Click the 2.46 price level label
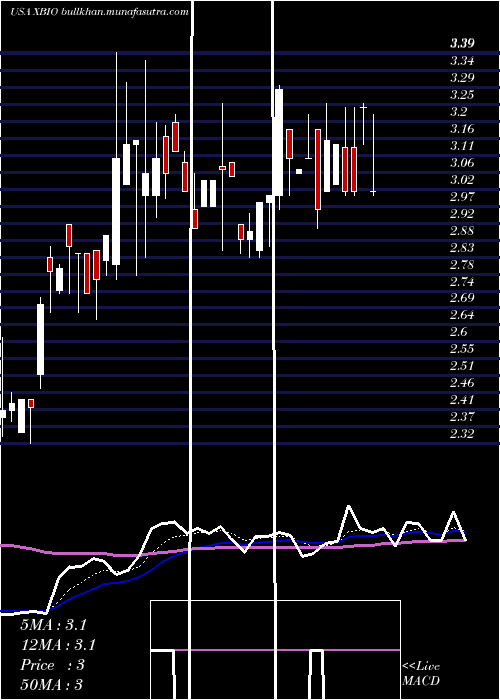This screenshot has height=700, width=500. 462,383
